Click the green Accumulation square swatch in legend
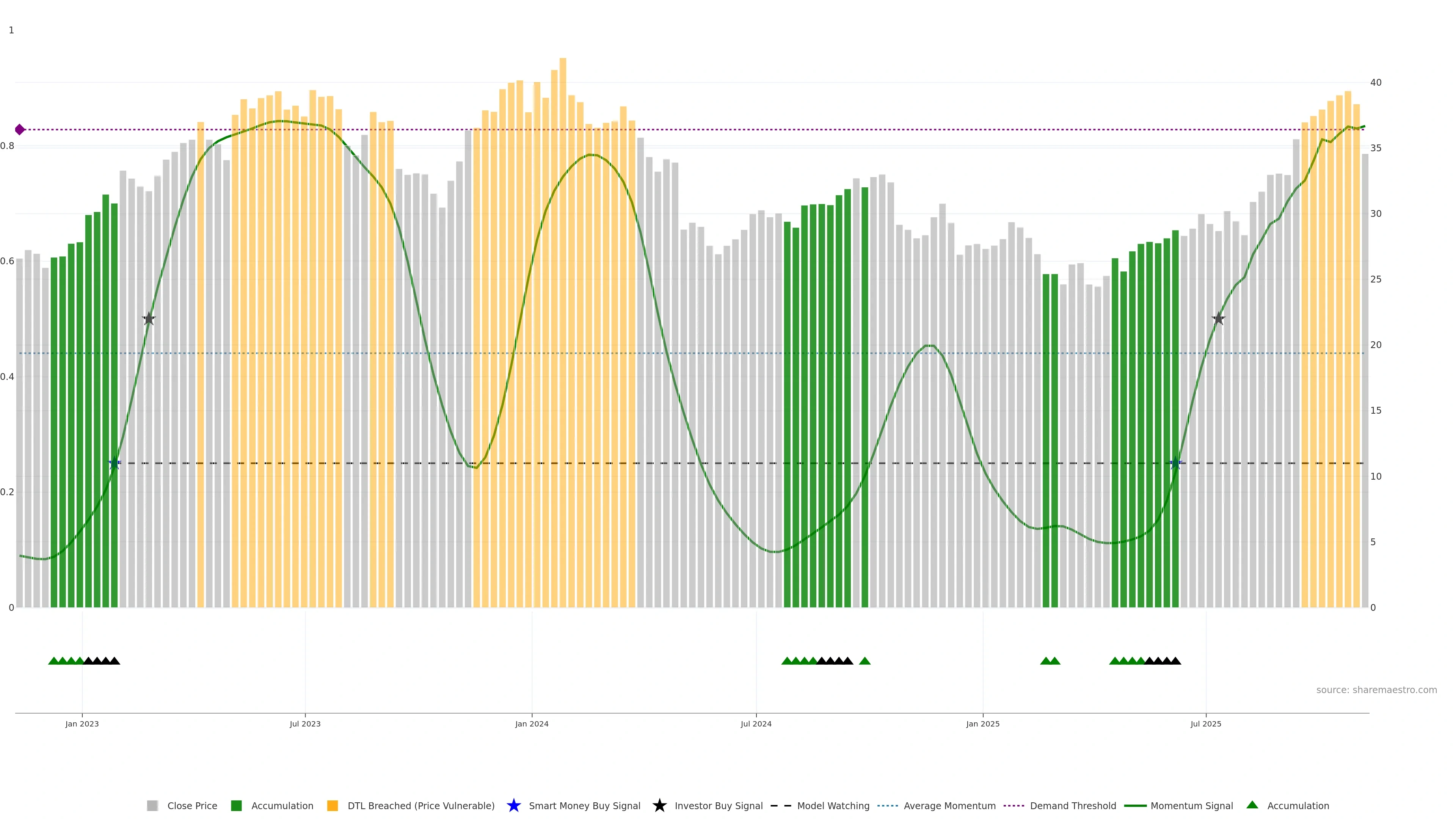The height and width of the screenshot is (819, 1456). pos(236,805)
